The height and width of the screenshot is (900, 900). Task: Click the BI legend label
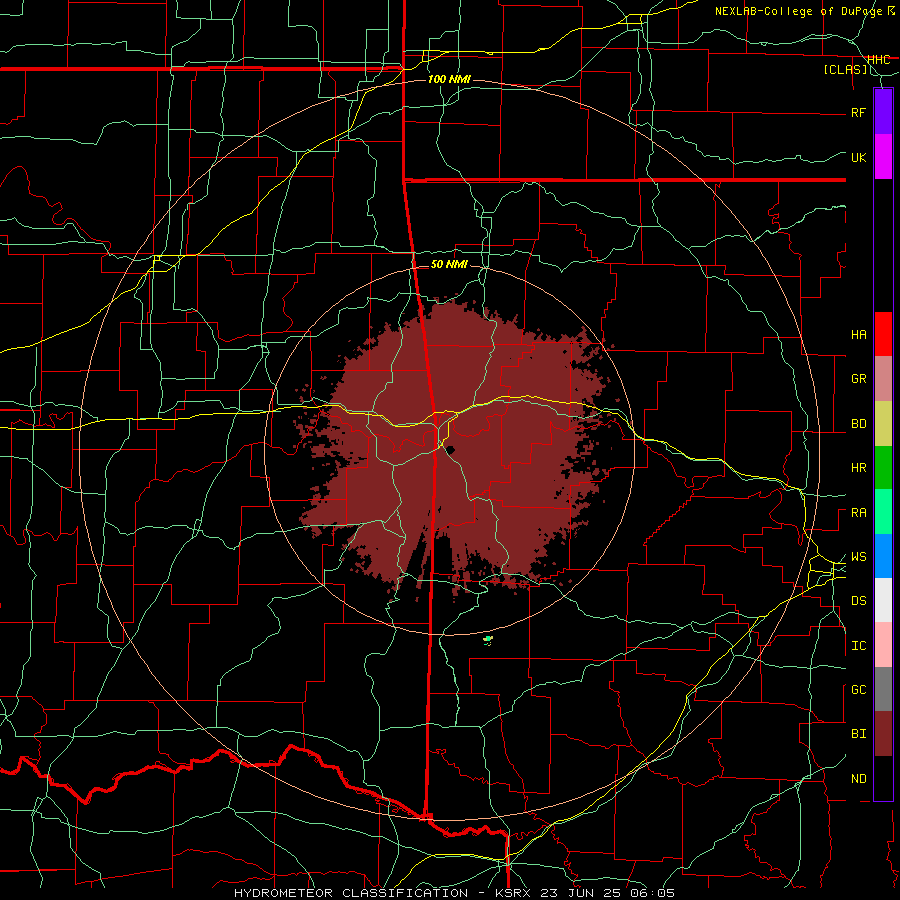859,734
